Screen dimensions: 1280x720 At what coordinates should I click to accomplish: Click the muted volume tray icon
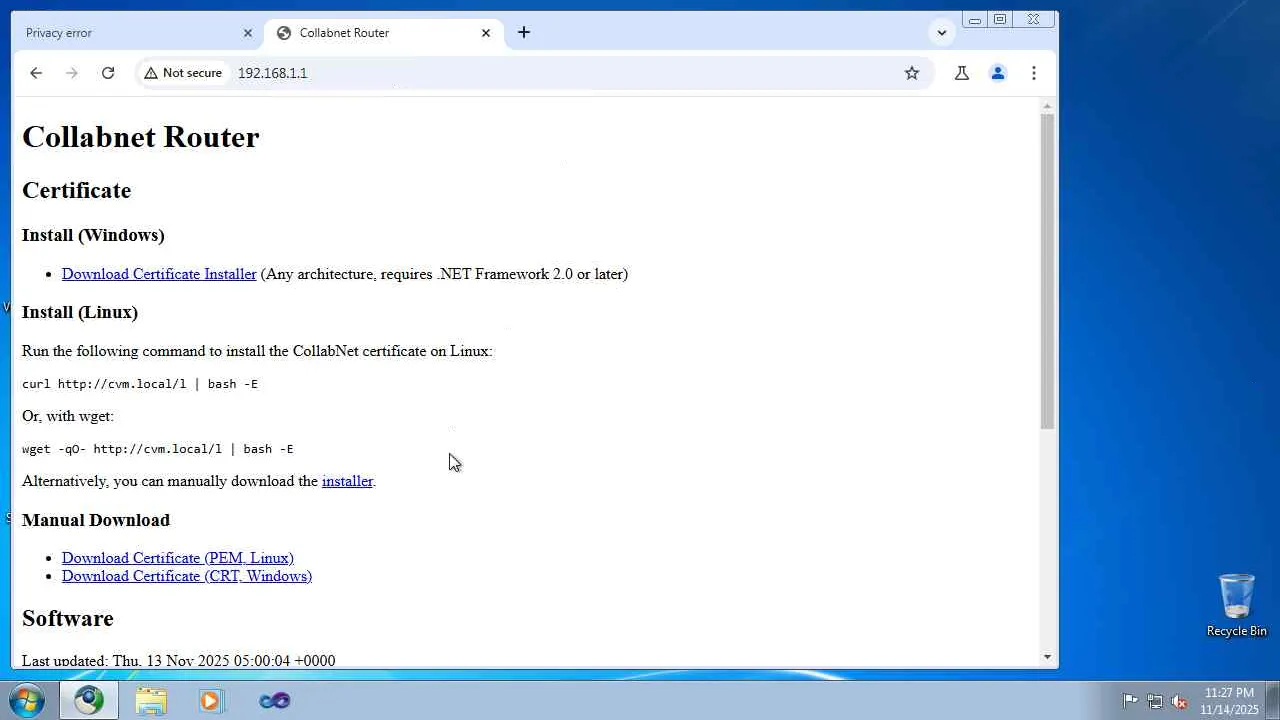click(x=1180, y=701)
